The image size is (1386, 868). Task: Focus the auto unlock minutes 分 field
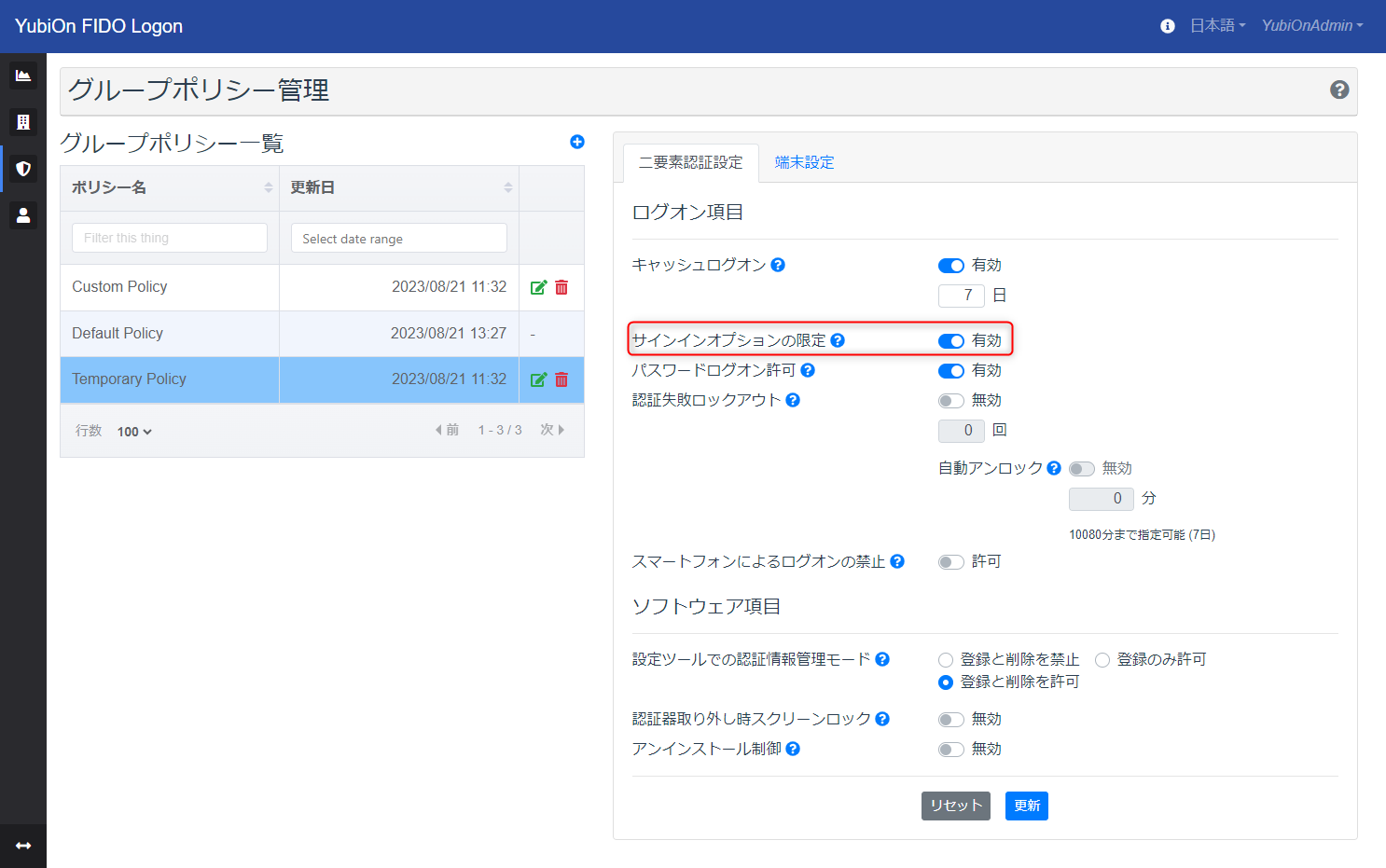tap(1102, 499)
